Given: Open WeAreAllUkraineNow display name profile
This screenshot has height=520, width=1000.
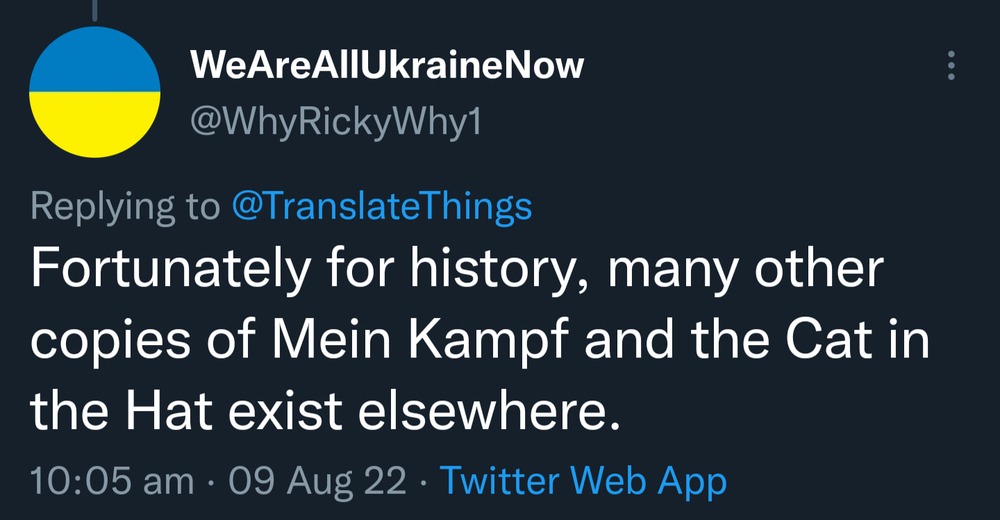Looking at the screenshot, I should click(x=386, y=67).
